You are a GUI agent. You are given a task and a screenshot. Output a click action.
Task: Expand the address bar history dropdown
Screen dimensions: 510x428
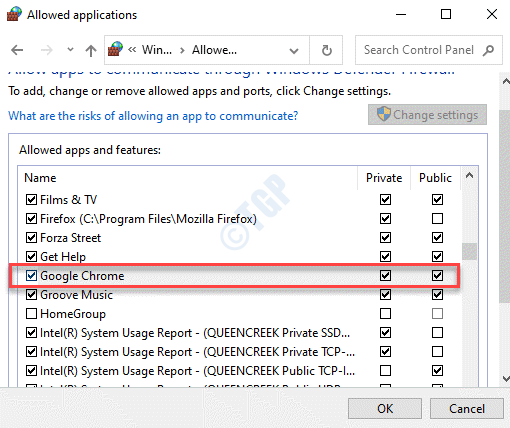(x=294, y=51)
